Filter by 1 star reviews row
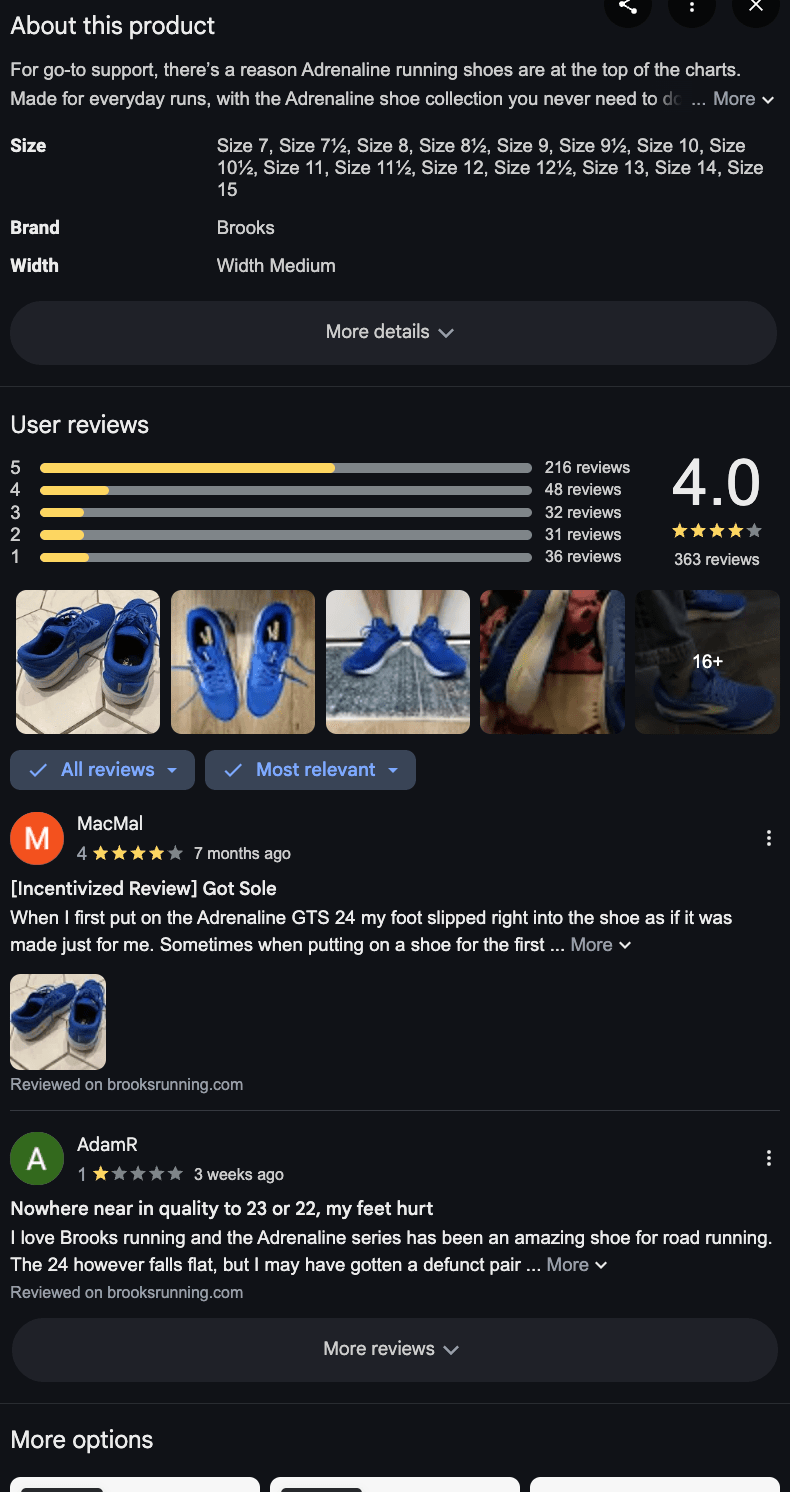Viewport: 790px width, 1492px height. point(320,557)
